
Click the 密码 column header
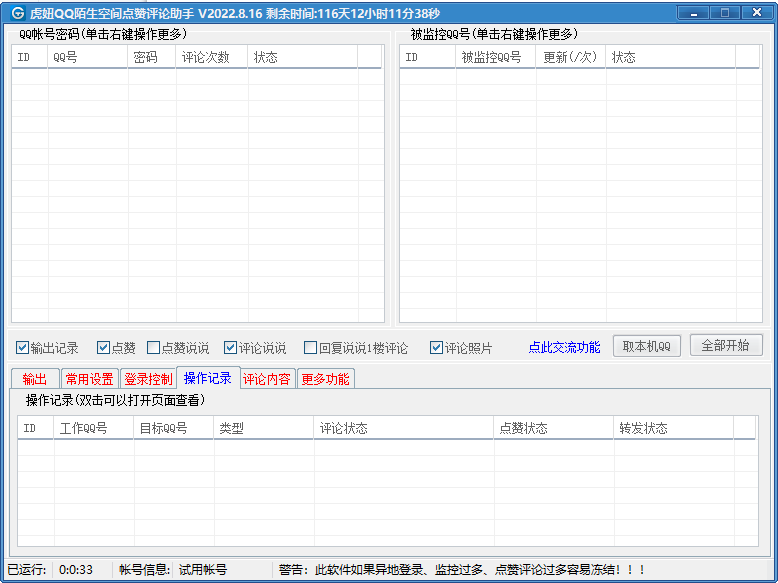[x=152, y=57]
